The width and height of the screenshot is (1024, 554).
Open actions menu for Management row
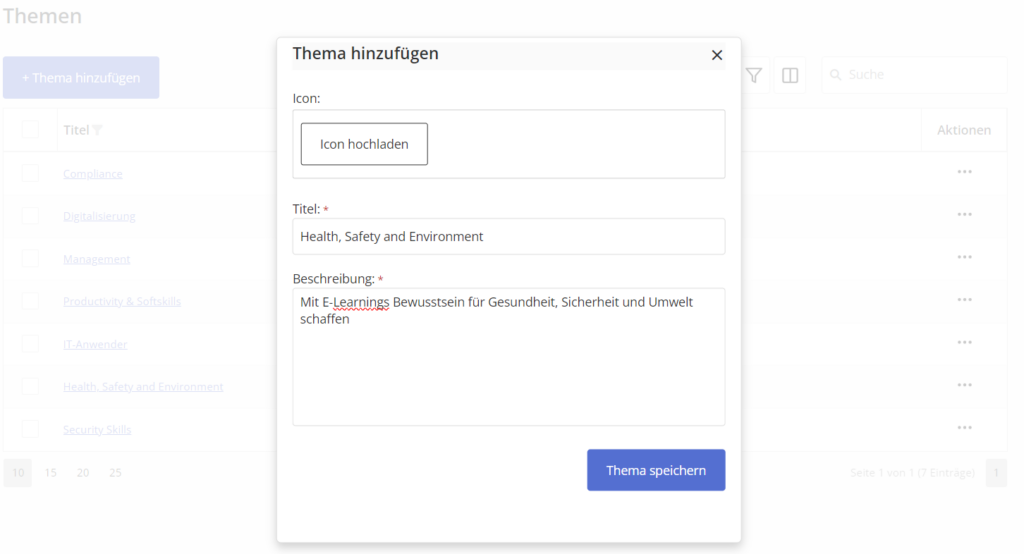coord(965,257)
